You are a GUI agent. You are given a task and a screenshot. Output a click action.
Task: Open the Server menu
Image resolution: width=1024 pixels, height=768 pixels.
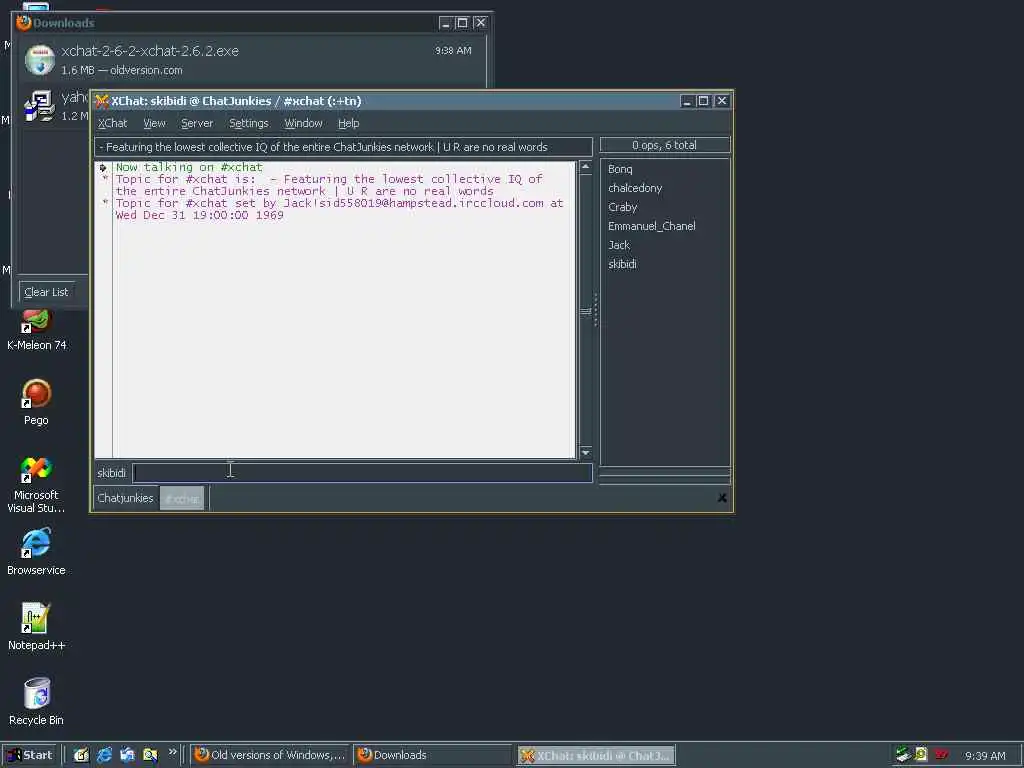pos(197,123)
